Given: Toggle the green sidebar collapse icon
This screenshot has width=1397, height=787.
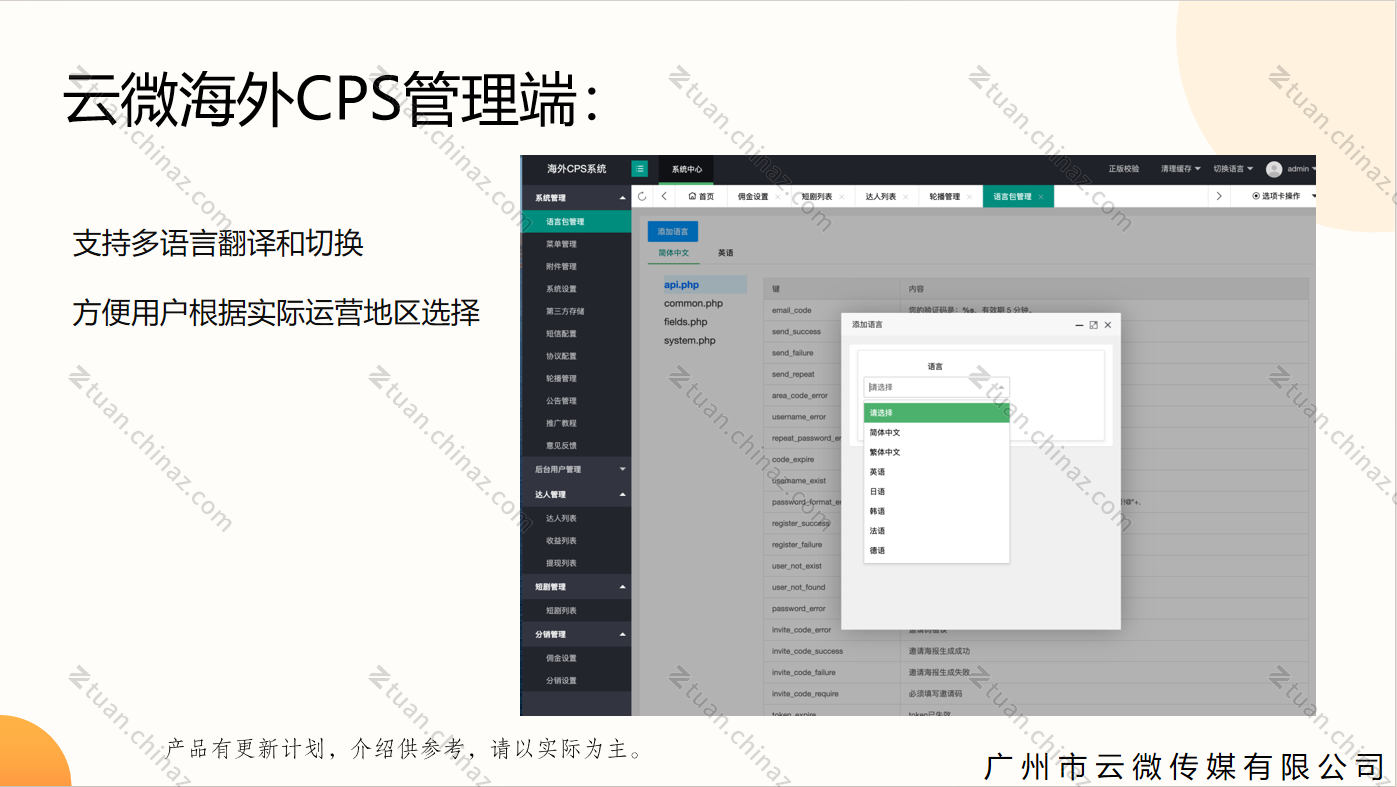Looking at the screenshot, I should tap(640, 169).
